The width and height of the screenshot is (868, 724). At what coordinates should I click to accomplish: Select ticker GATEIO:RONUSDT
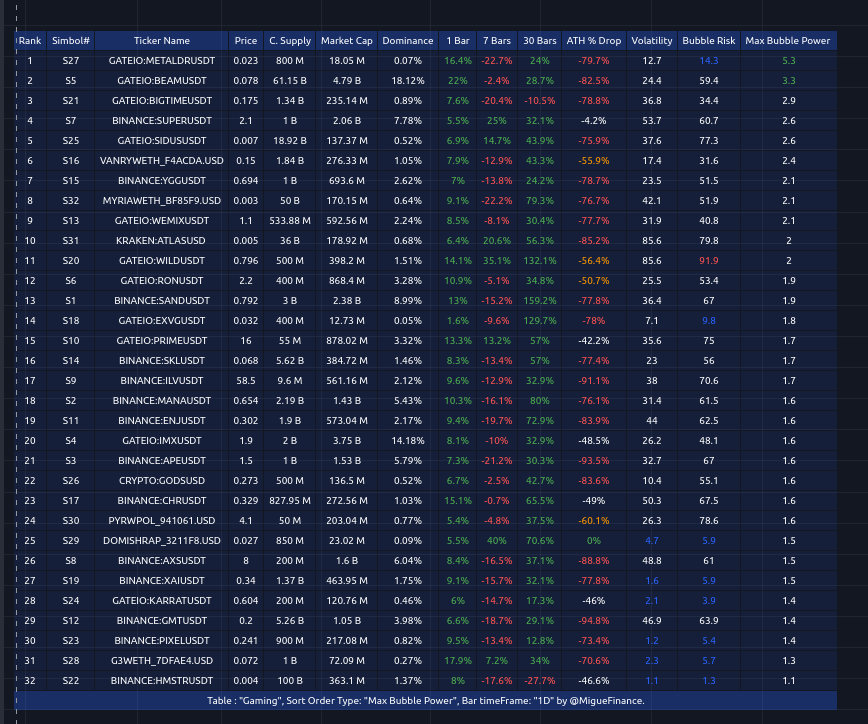point(162,281)
